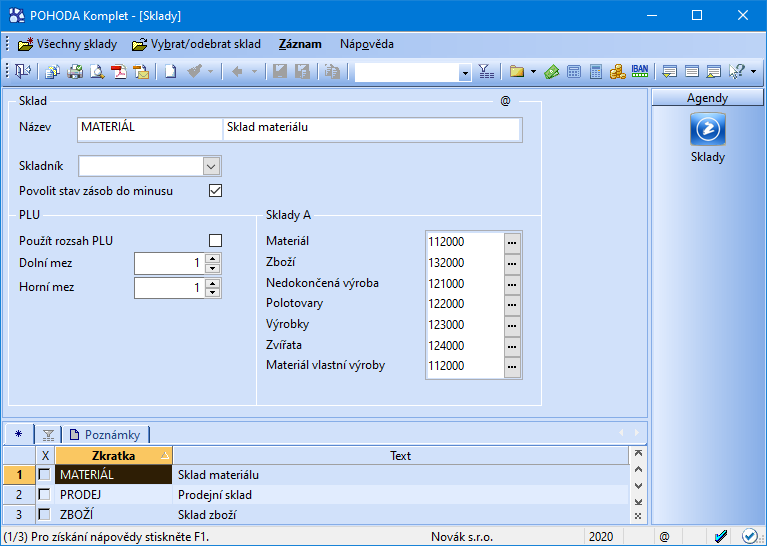Check the X box for PRODEJ row
This screenshot has height=546, width=767.
[x=45, y=494]
